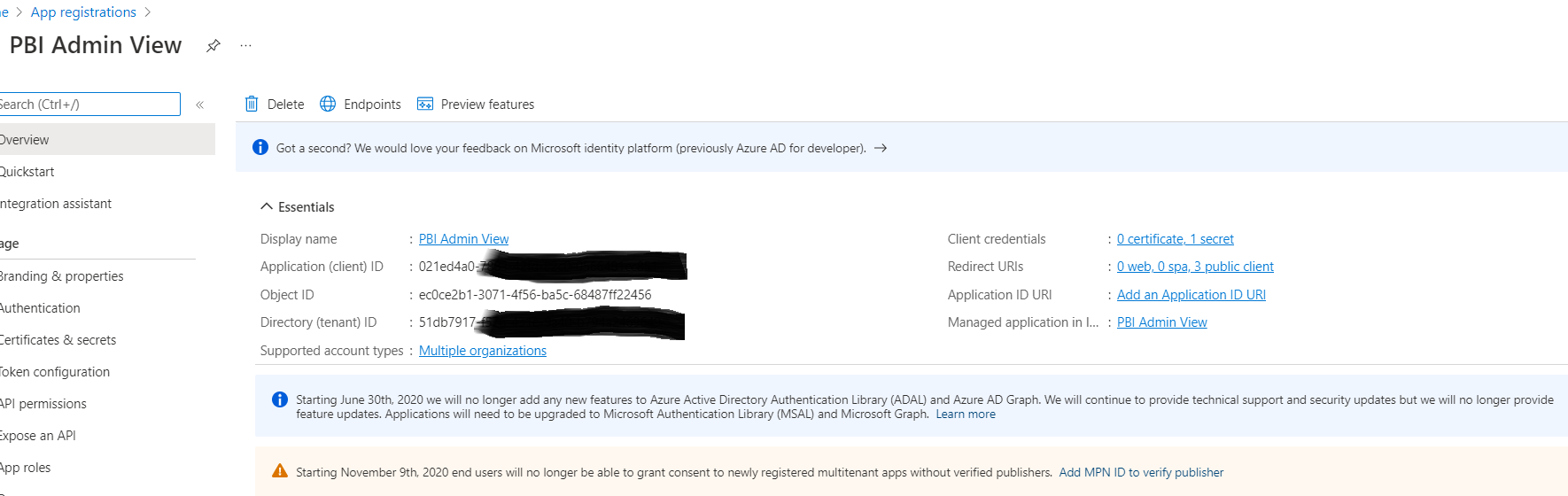Open Preview features from toolbar

[487, 105]
